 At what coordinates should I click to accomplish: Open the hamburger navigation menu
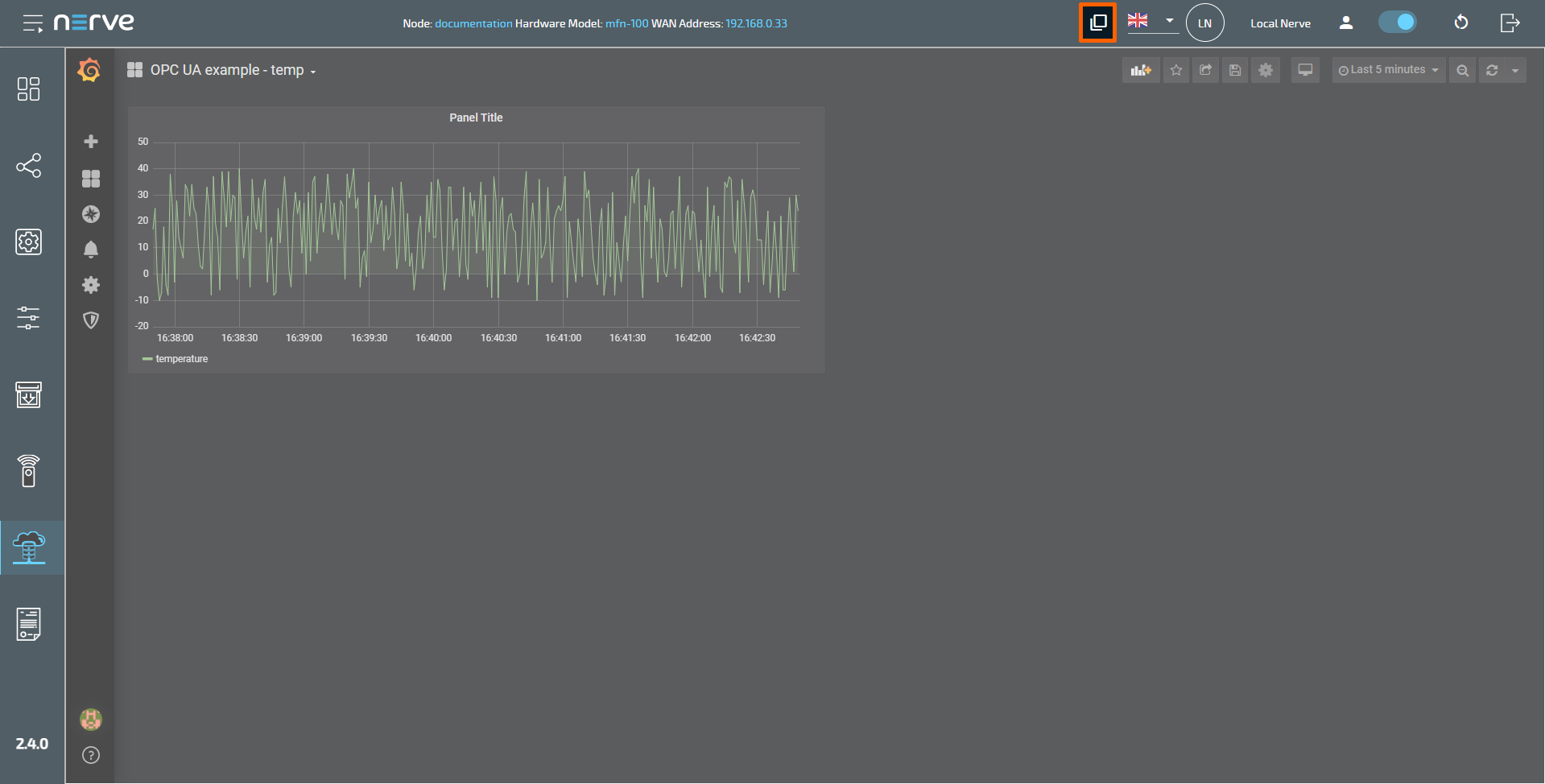[x=32, y=23]
